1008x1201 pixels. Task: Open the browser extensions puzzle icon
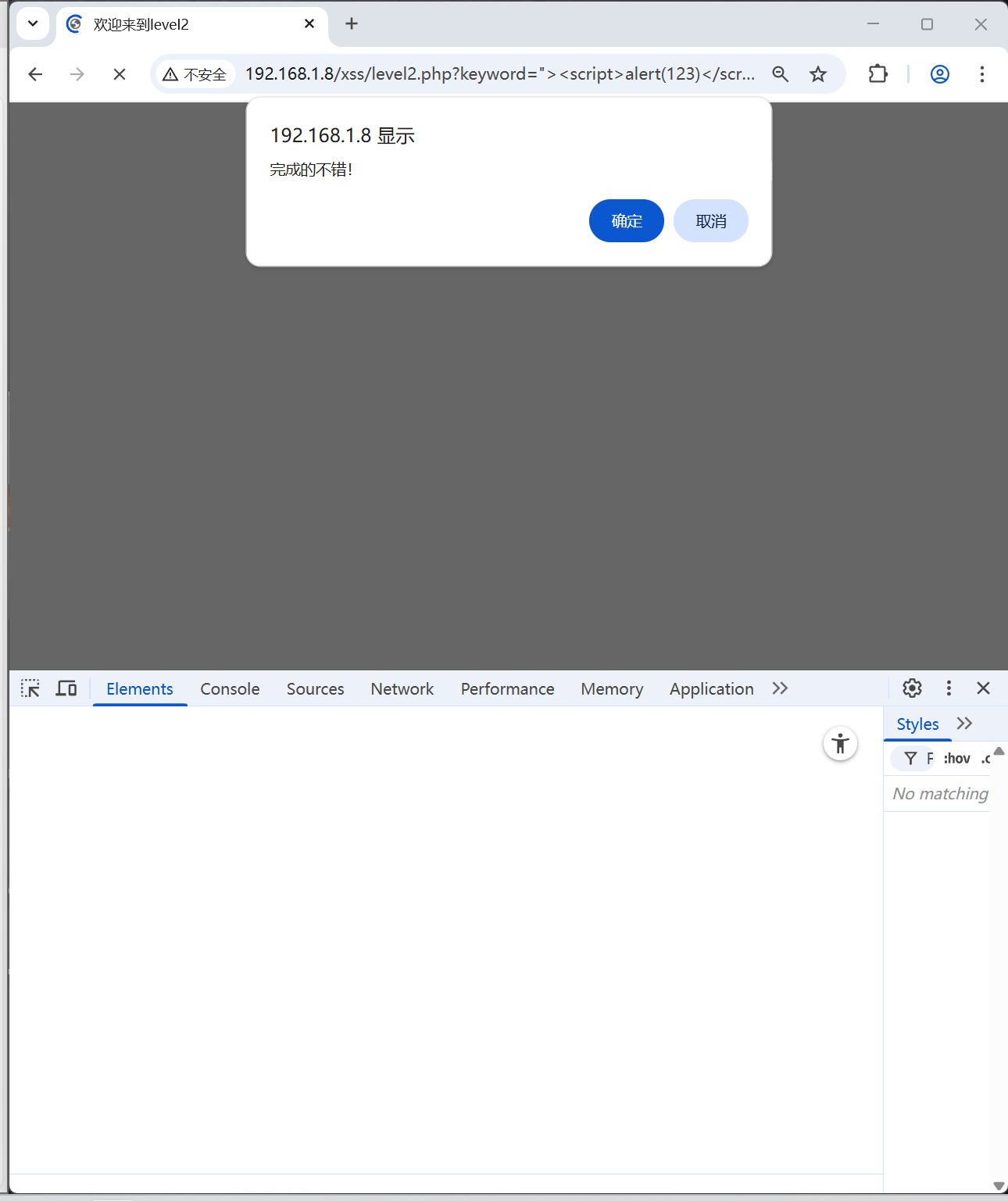click(878, 73)
